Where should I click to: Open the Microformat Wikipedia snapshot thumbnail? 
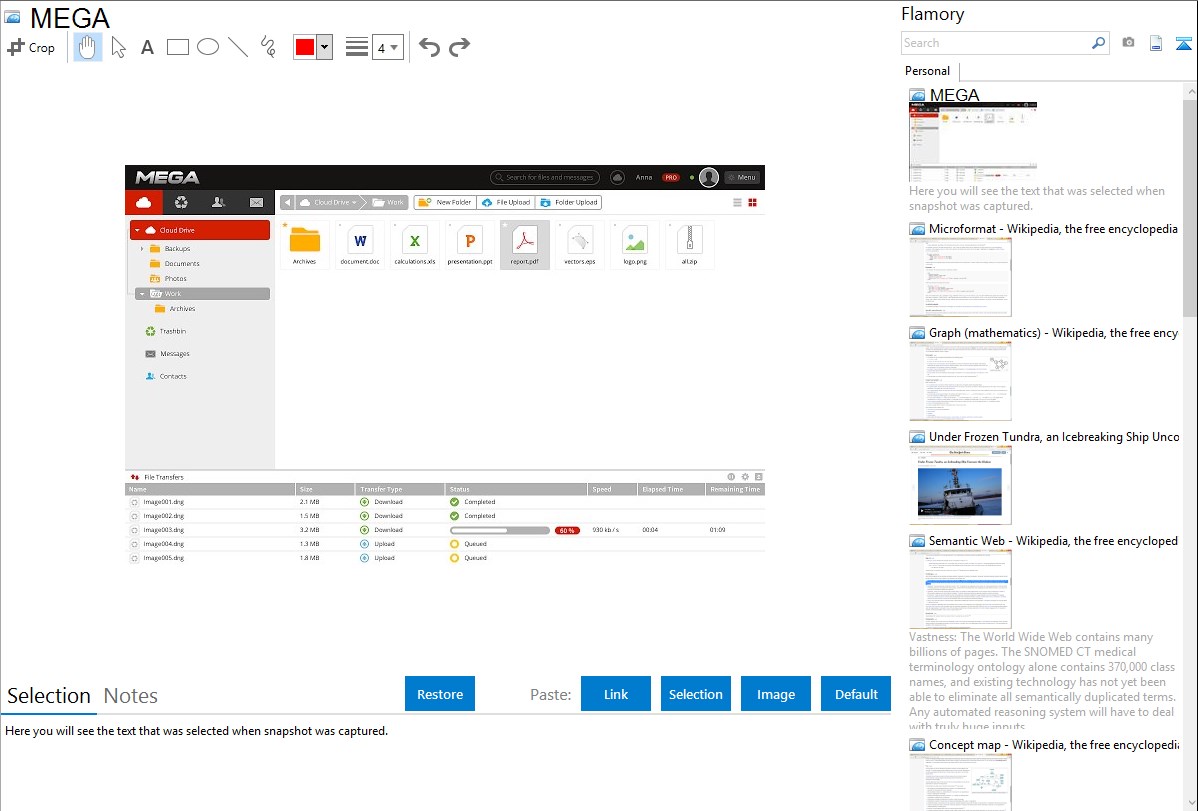click(960, 277)
